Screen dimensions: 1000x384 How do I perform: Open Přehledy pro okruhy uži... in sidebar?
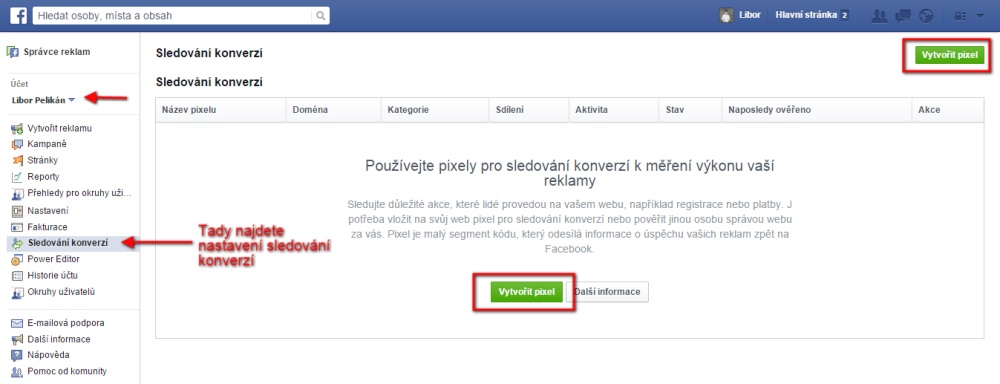point(80,193)
